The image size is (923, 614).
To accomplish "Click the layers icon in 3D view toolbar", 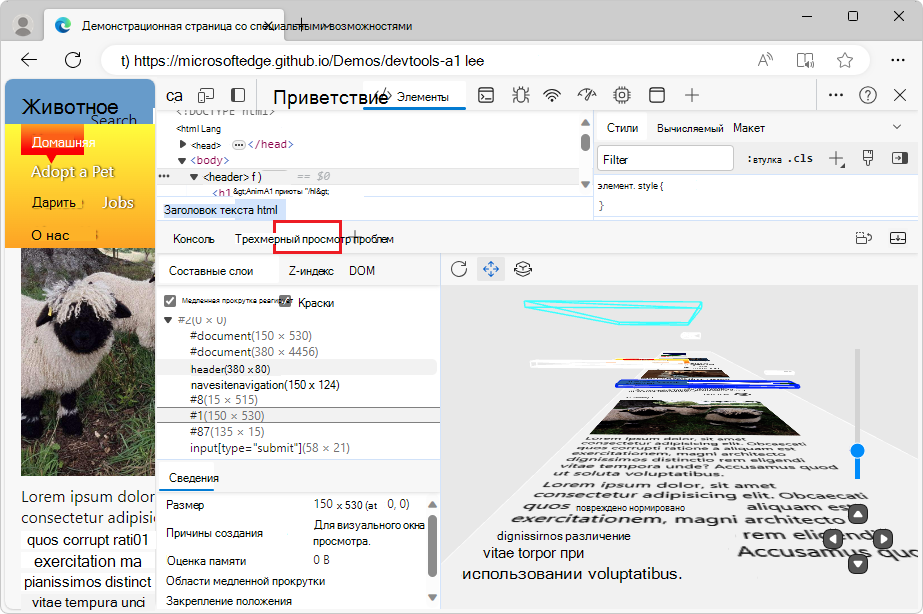I will click(523, 269).
